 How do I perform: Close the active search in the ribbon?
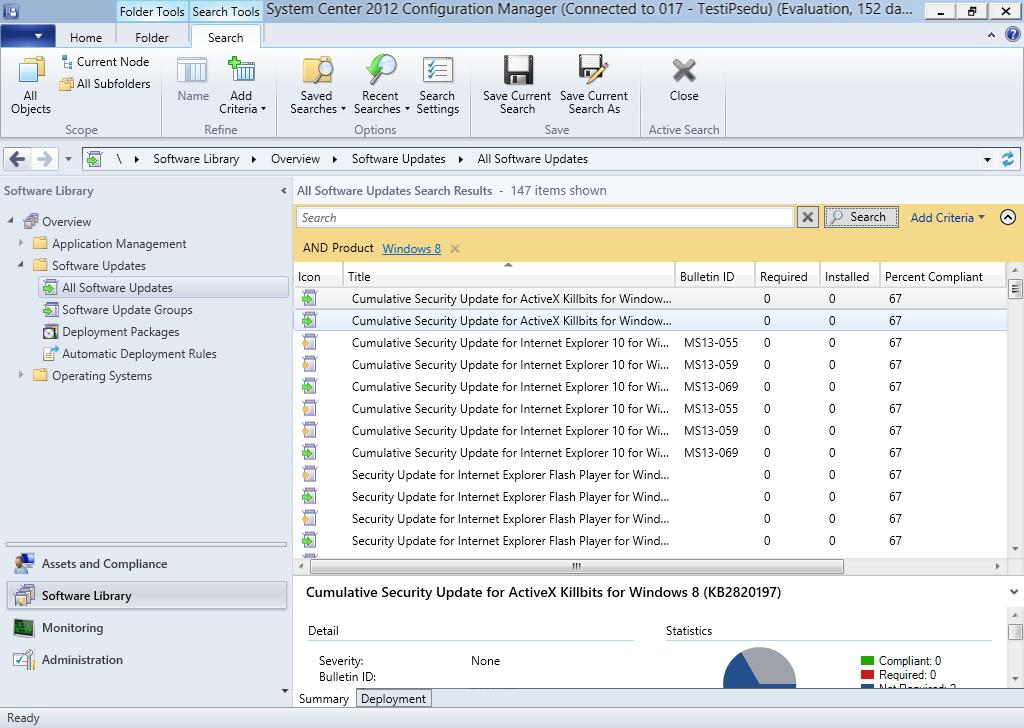pyautogui.click(x=684, y=80)
